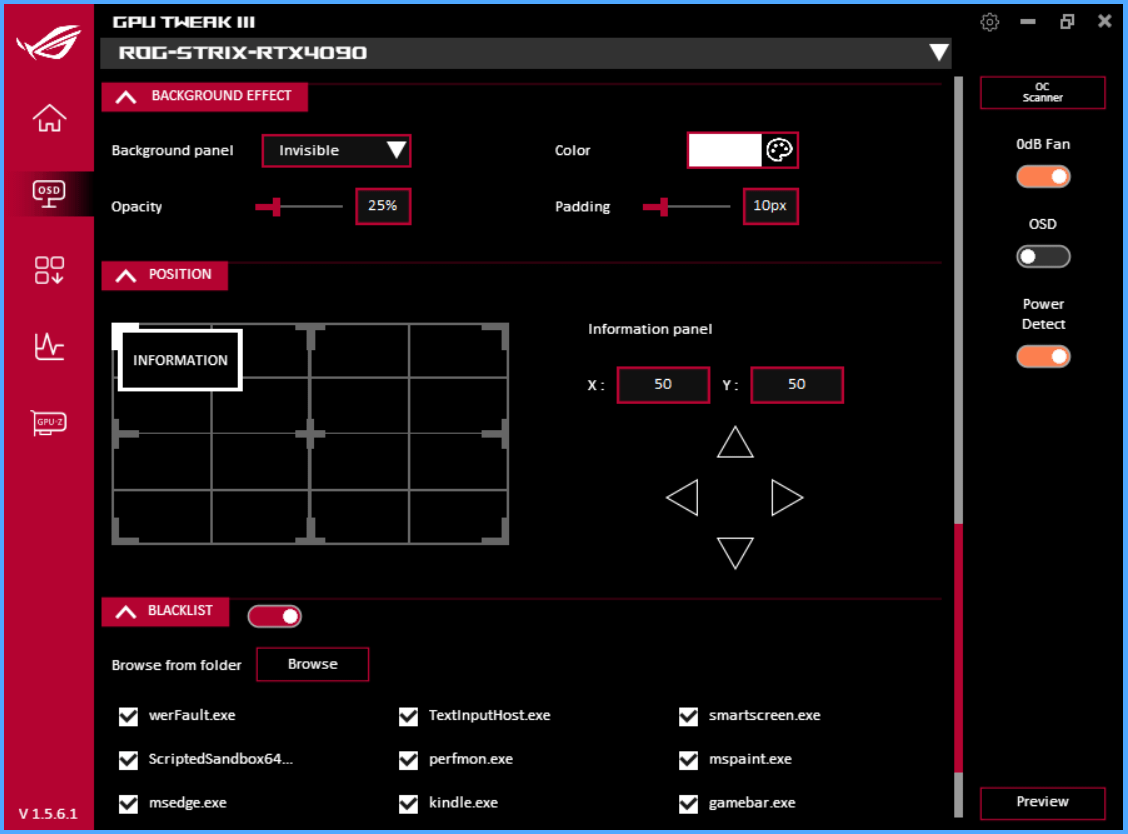Screen dimensions: 1128x834
Task: Open the monitor graph sidebar icon
Action: pos(49,346)
